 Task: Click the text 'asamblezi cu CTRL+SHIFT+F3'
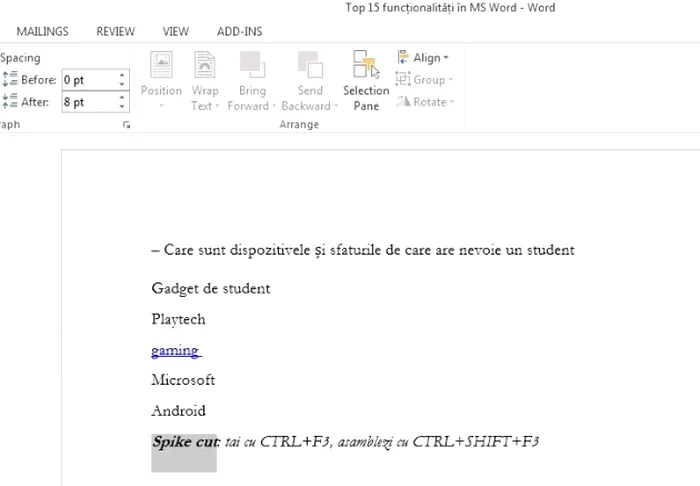coord(438,442)
